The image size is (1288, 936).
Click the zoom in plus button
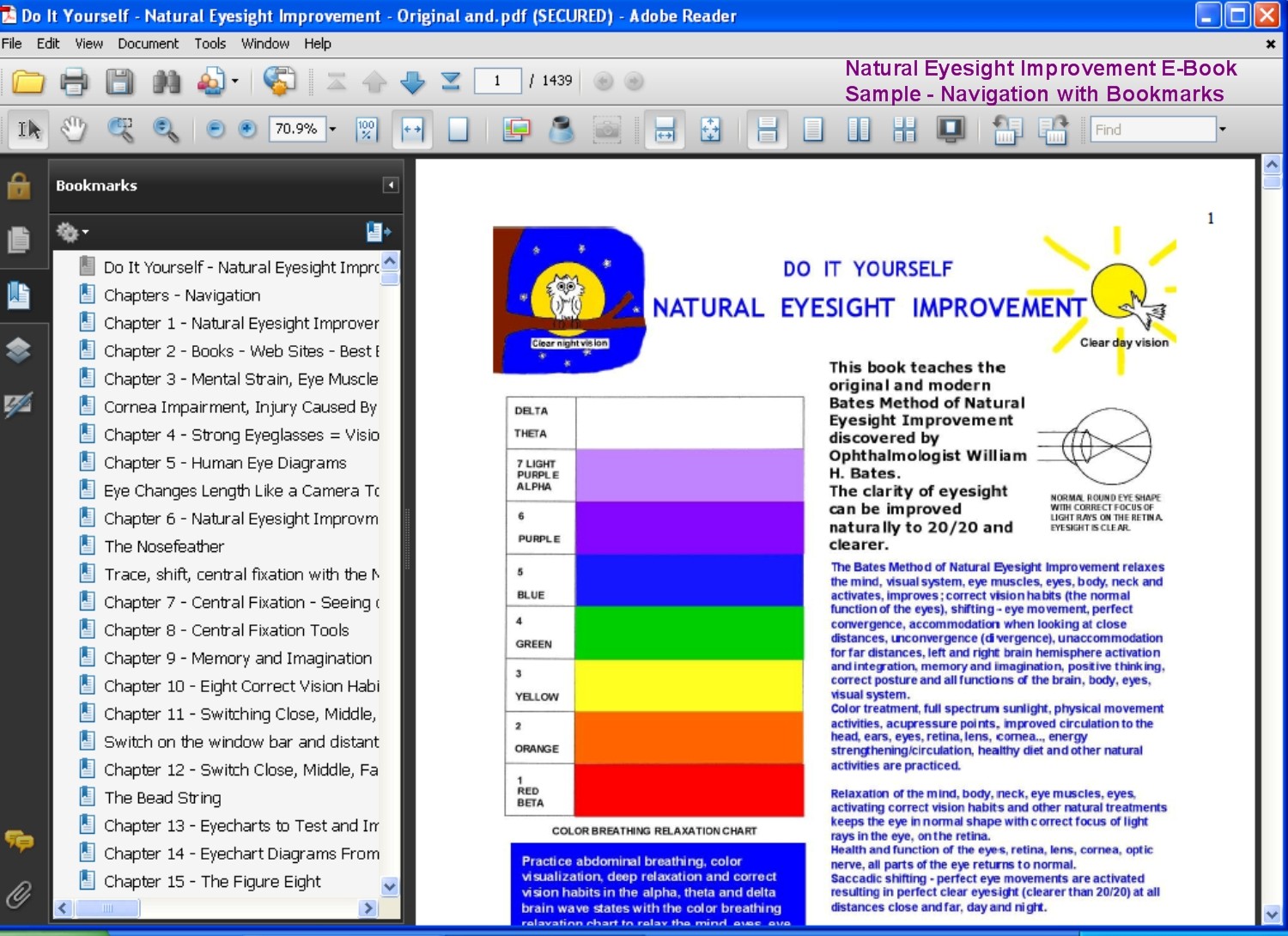pos(247,129)
